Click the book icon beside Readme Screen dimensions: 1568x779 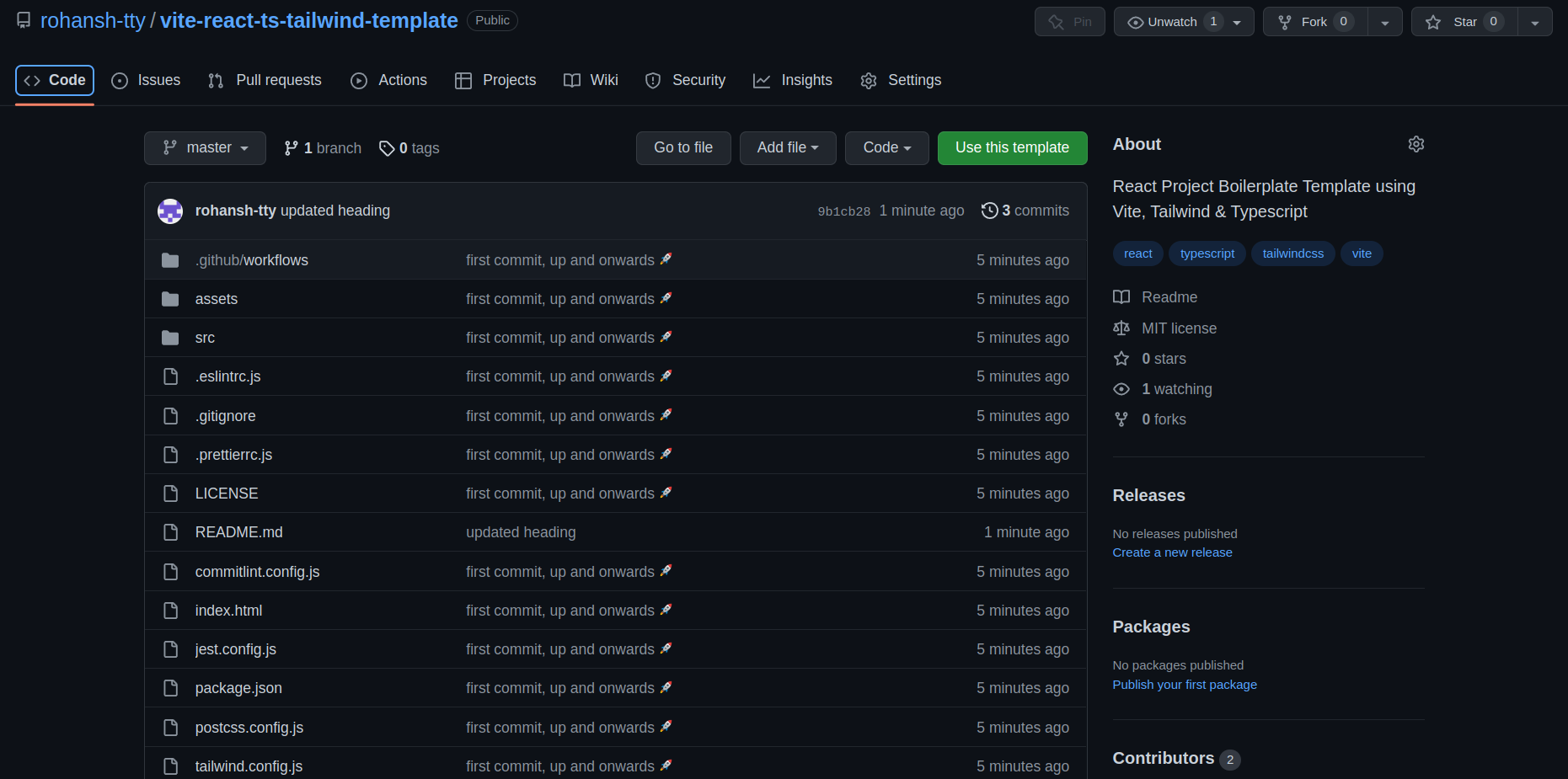coord(1121,297)
